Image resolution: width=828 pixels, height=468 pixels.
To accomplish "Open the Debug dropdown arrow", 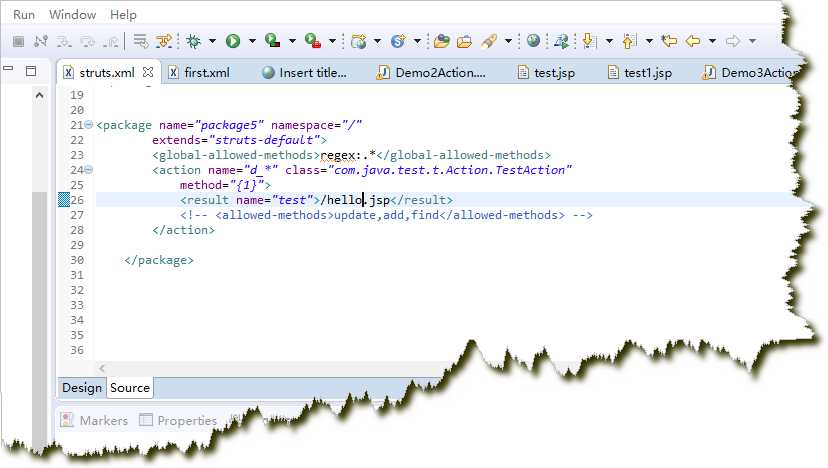I will [212, 41].
